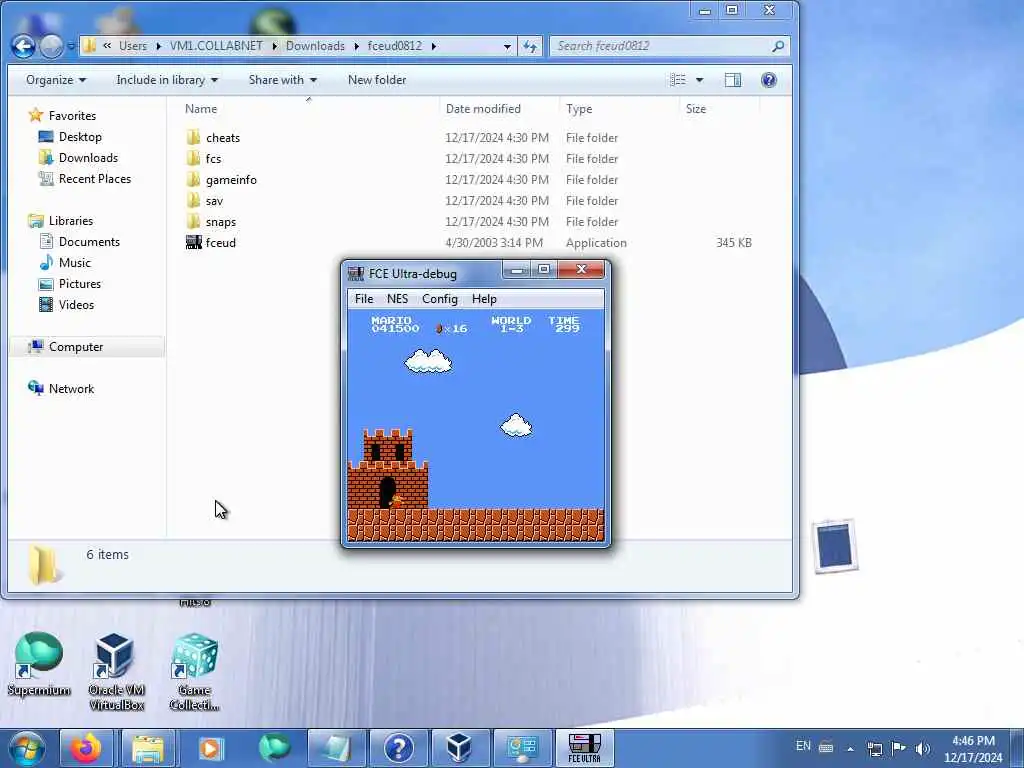Select the fcs folder
The width and height of the screenshot is (1024, 768).
[213, 159]
